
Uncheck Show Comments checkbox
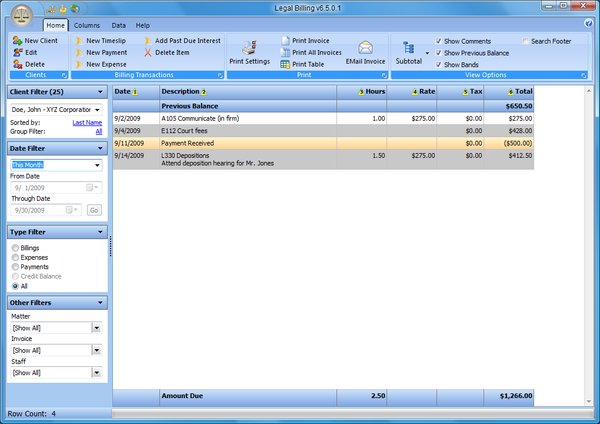click(438, 41)
